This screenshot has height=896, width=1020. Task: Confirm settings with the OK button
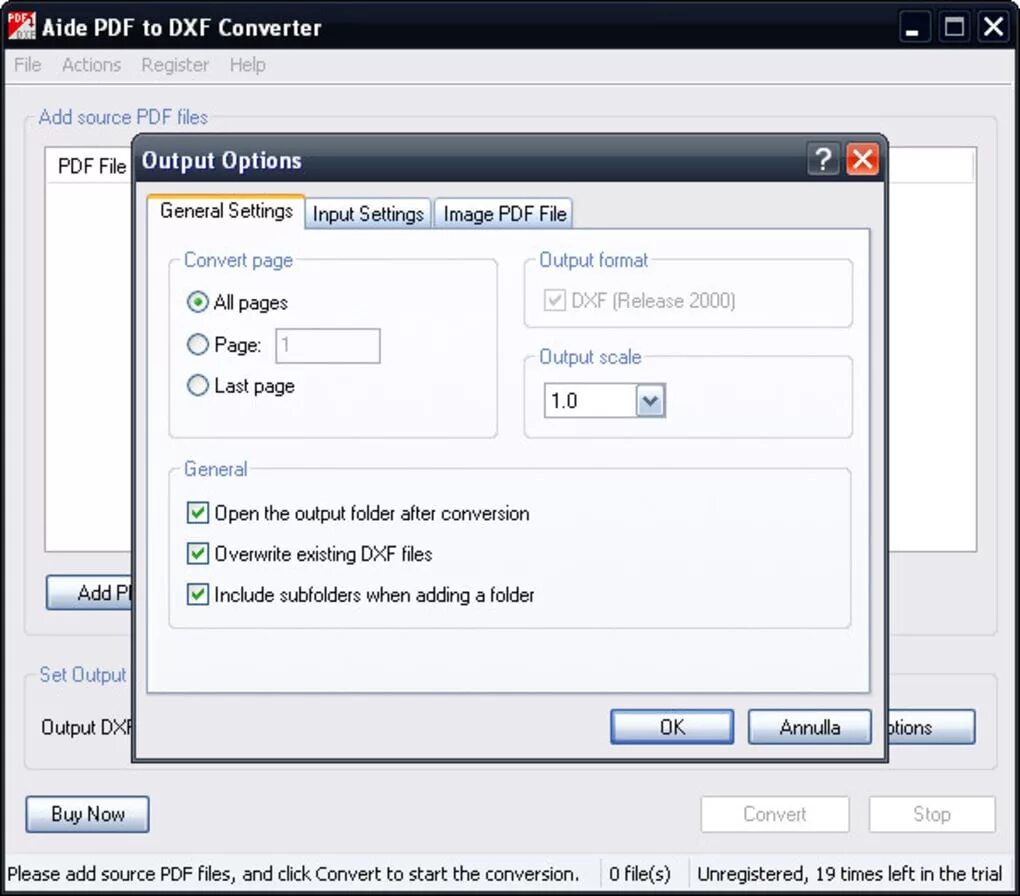click(671, 727)
